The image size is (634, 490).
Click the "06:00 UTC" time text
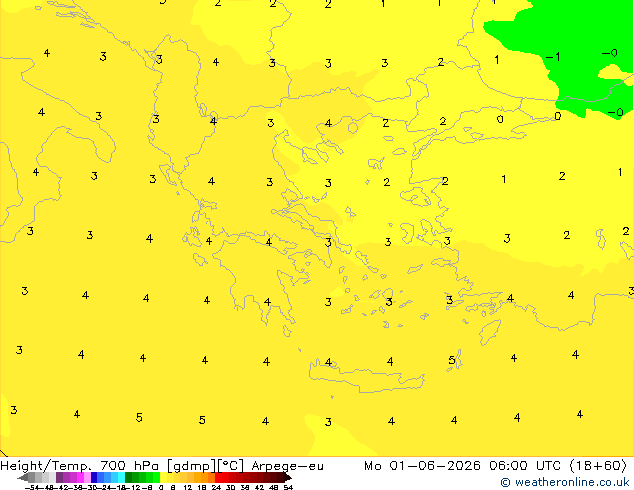point(524,466)
